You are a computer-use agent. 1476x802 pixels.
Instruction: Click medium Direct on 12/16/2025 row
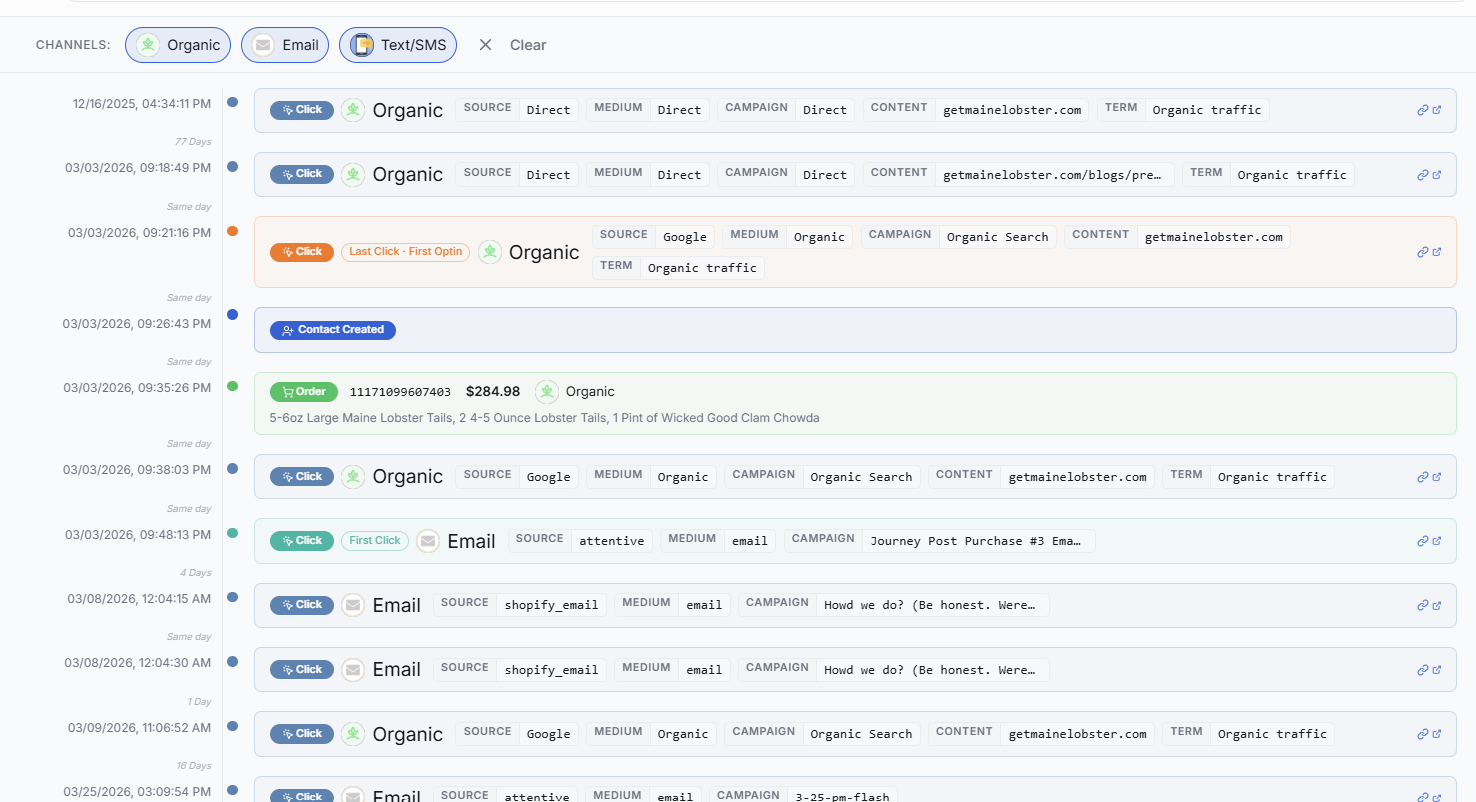679,110
